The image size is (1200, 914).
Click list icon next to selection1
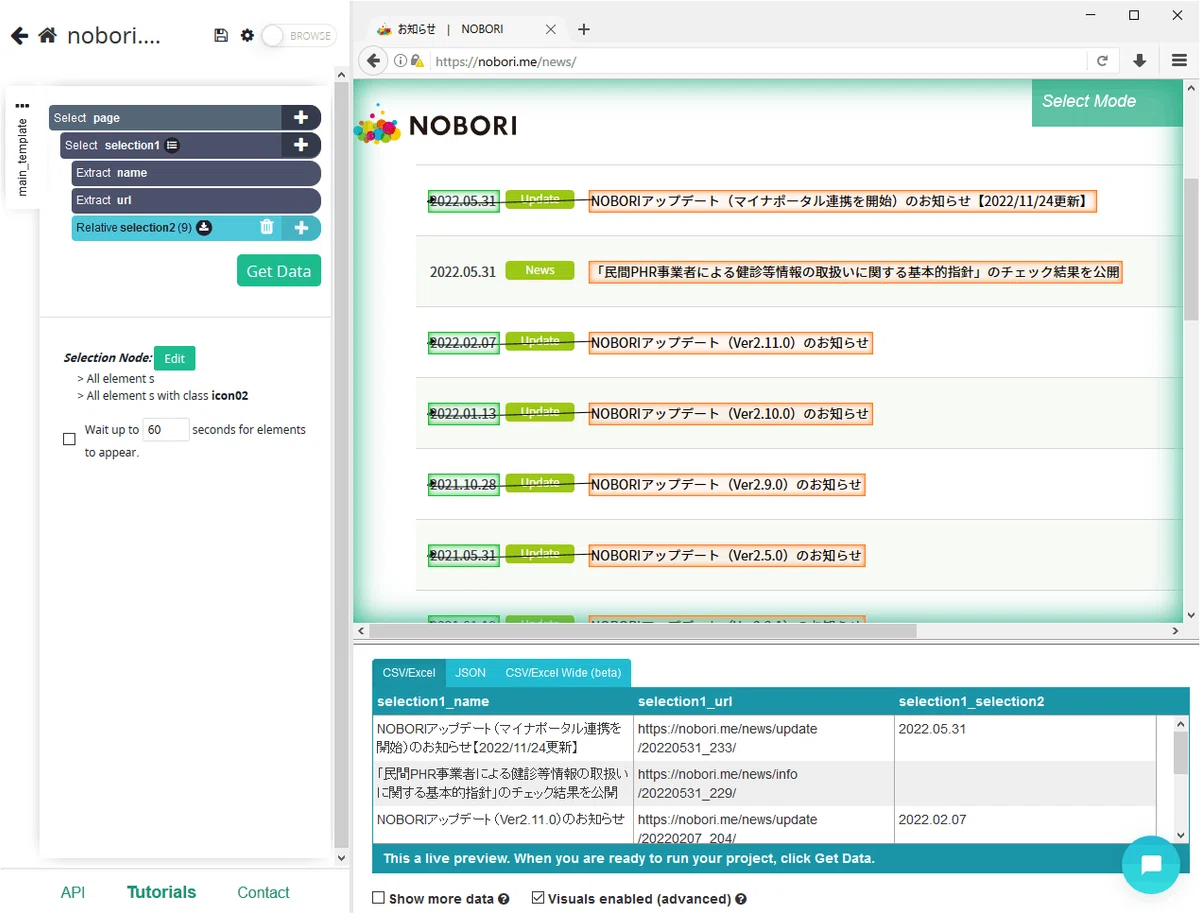pyautogui.click(x=172, y=145)
